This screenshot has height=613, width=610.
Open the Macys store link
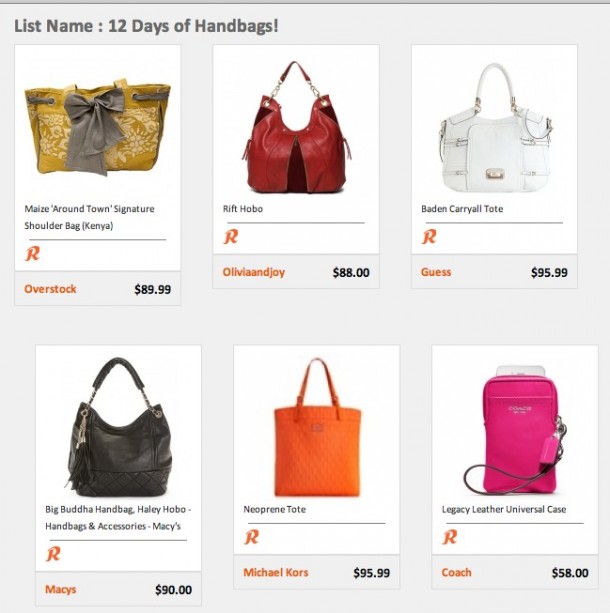(61, 589)
